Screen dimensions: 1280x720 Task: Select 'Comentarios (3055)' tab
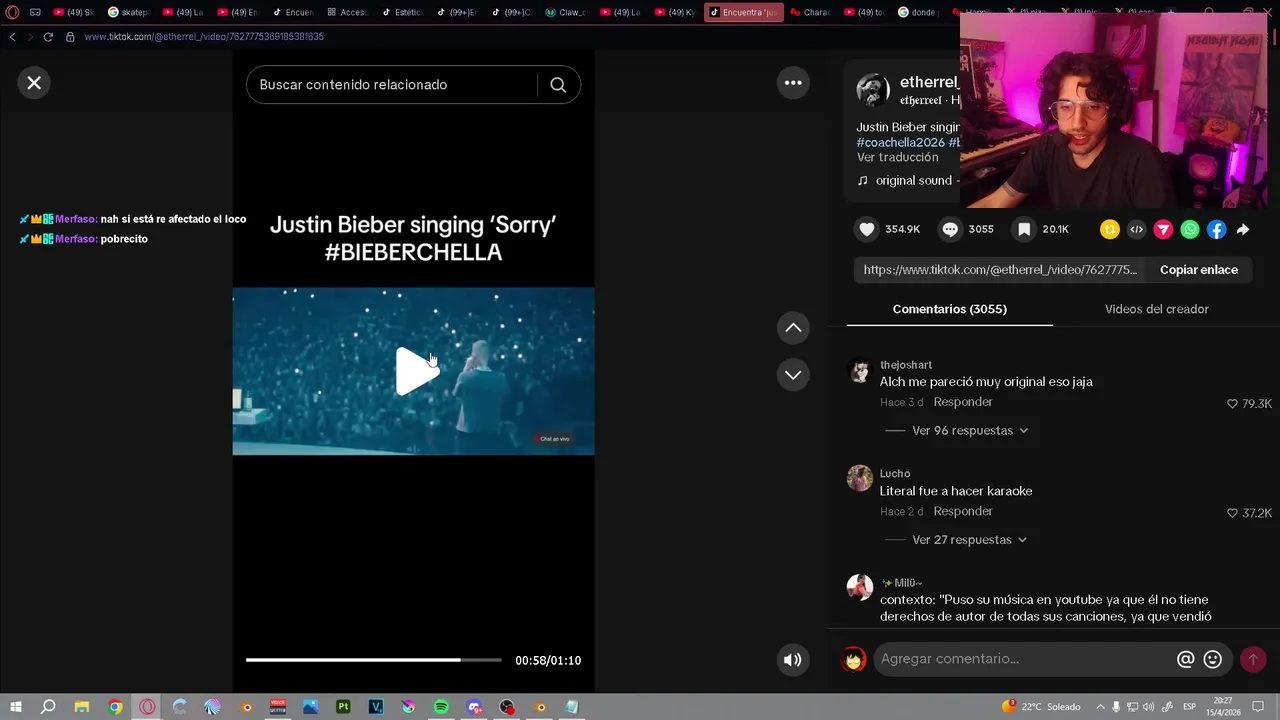point(950,309)
